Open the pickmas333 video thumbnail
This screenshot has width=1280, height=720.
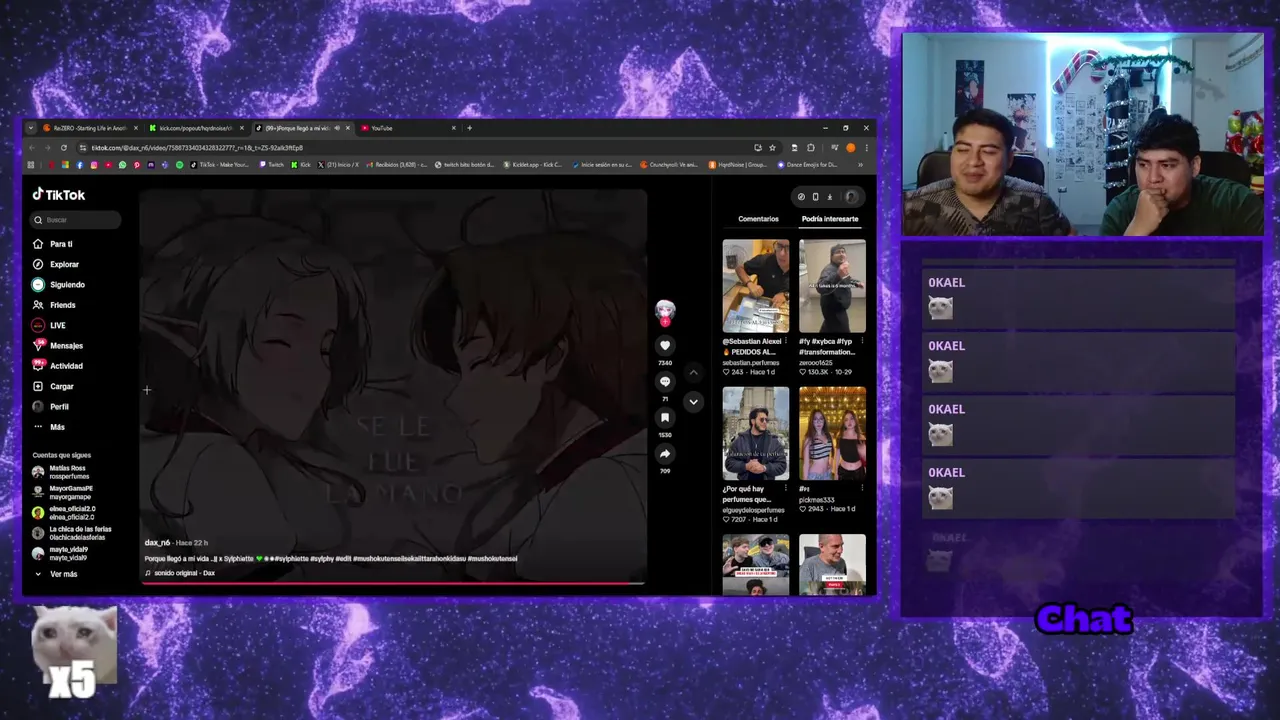[x=832, y=433]
